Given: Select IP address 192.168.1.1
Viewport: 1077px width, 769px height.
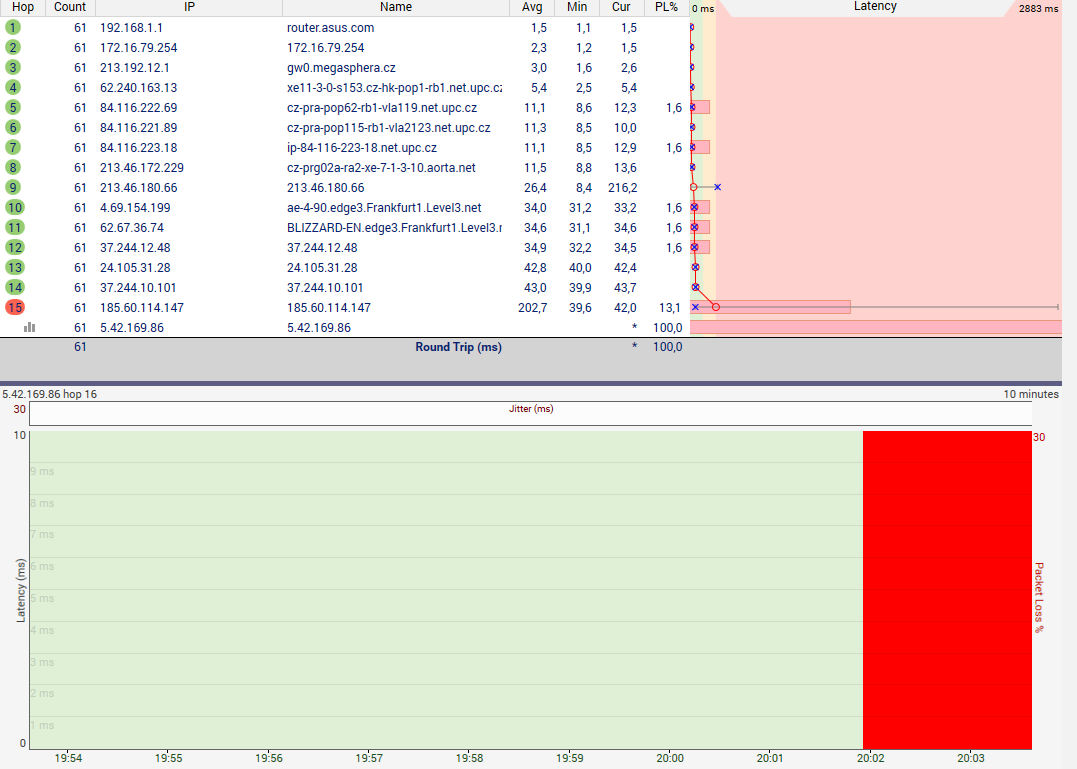Looking at the screenshot, I should [131, 28].
